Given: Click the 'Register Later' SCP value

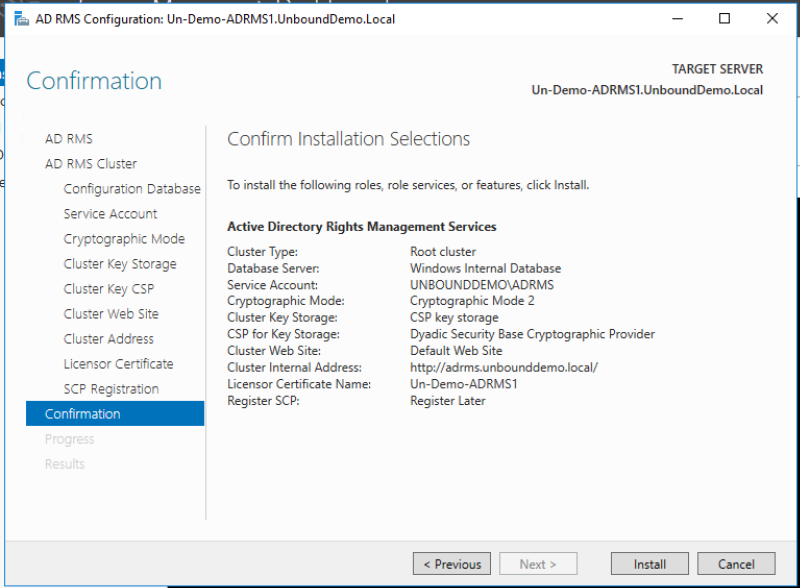Looking at the screenshot, I should pyautogui.click(x=447, y=401).
